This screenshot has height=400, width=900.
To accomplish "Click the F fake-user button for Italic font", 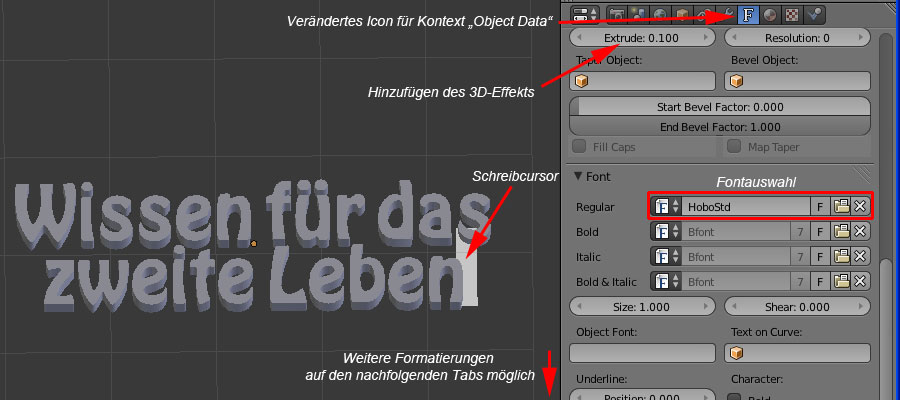I will click(x=820, y=257).
